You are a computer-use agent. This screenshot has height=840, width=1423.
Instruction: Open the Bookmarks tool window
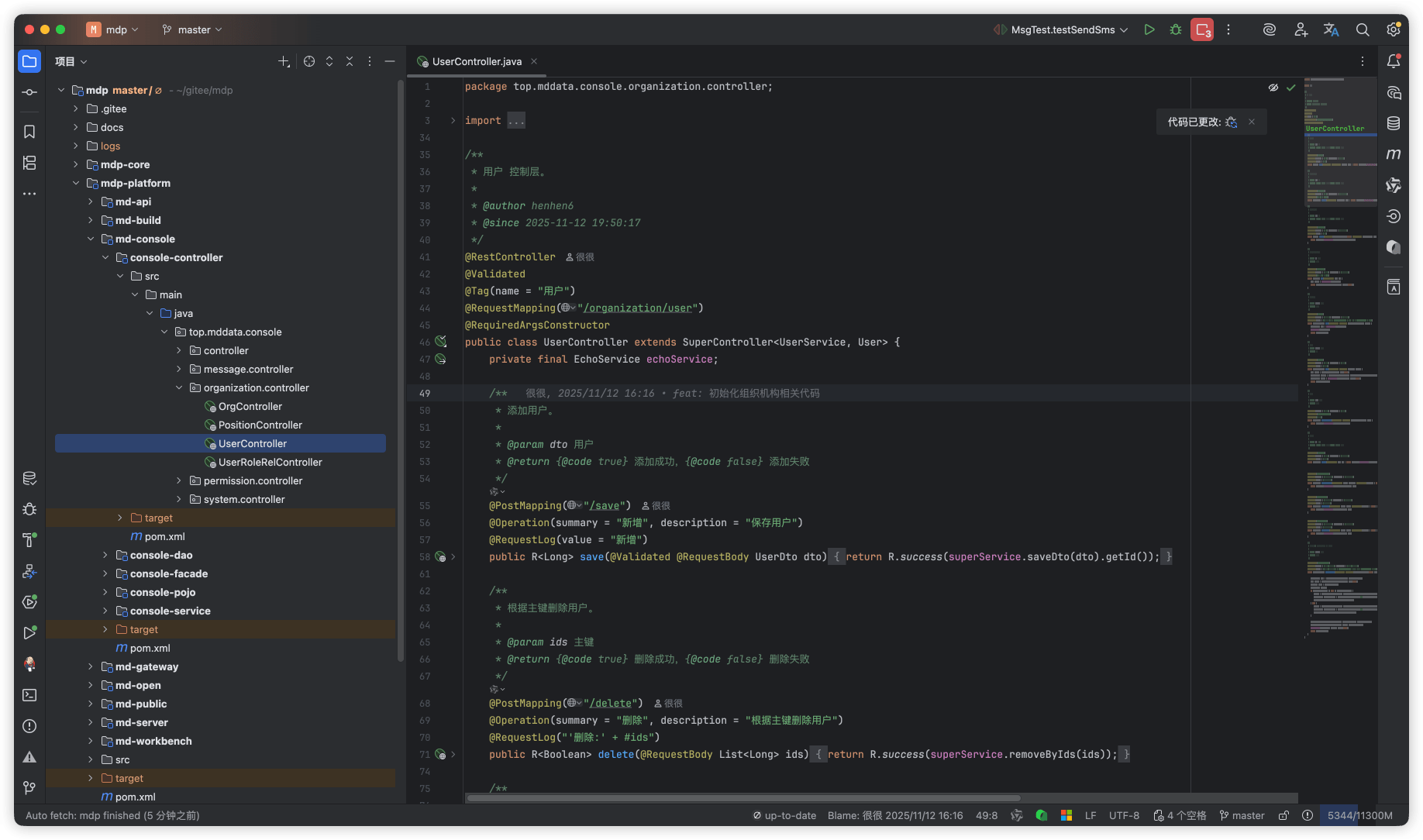click(x=29, y=132)
